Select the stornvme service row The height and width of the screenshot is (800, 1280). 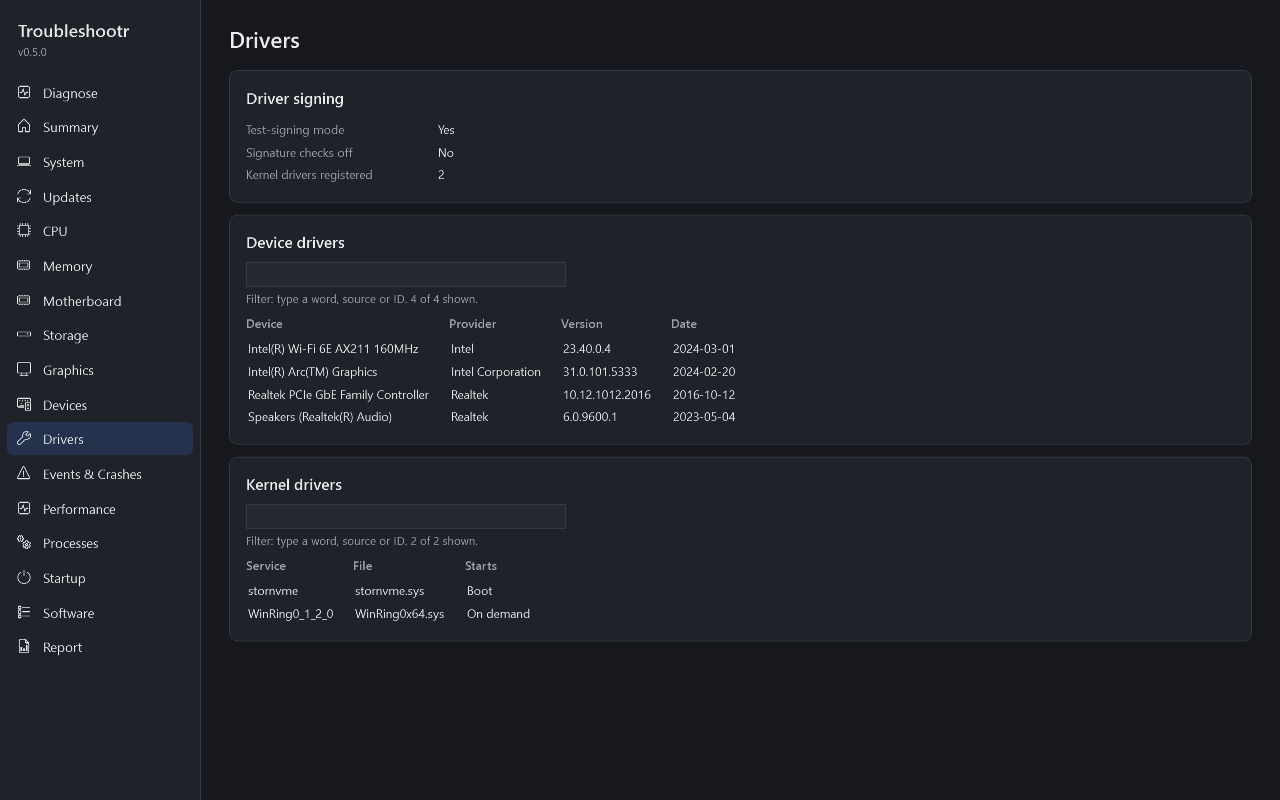click(389, 591)
